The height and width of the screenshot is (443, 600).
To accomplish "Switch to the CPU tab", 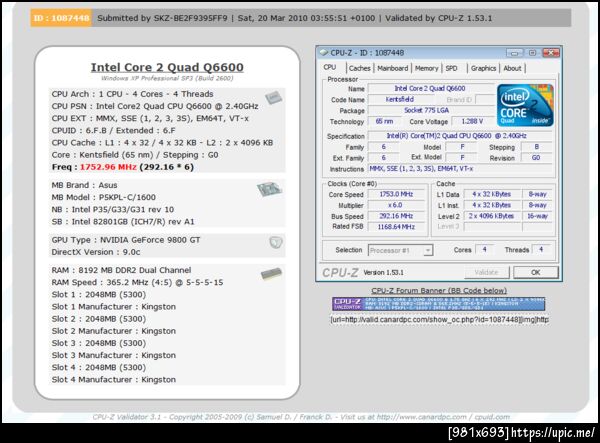I will (x=330, y=68).
